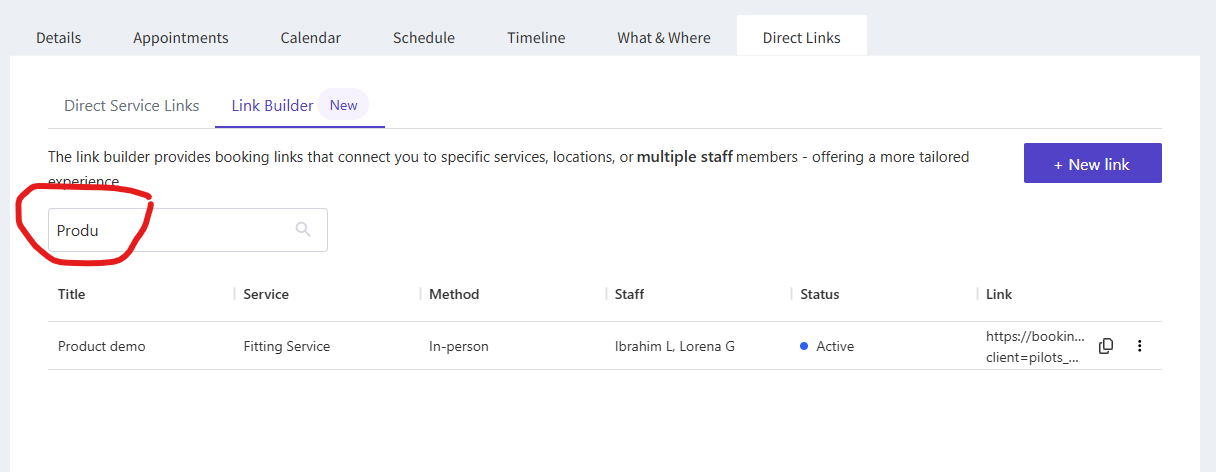Go to the Calendar tab
This screenshot has height=472, width=1216.
click(310, 38)
